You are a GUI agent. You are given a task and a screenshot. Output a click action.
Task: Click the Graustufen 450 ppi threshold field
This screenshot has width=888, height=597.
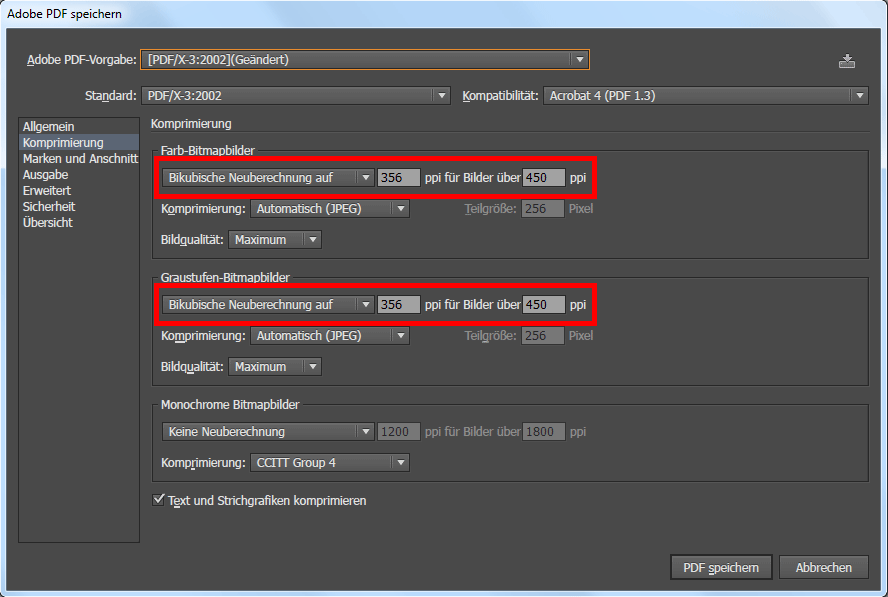[x=544, y=305]
